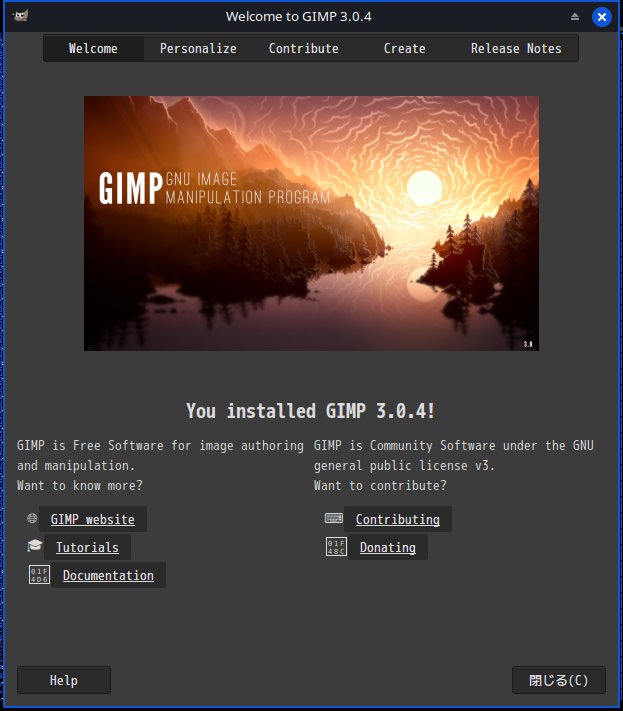
Task: Click the 閉じる(C) close button
Action: point(559,680)
